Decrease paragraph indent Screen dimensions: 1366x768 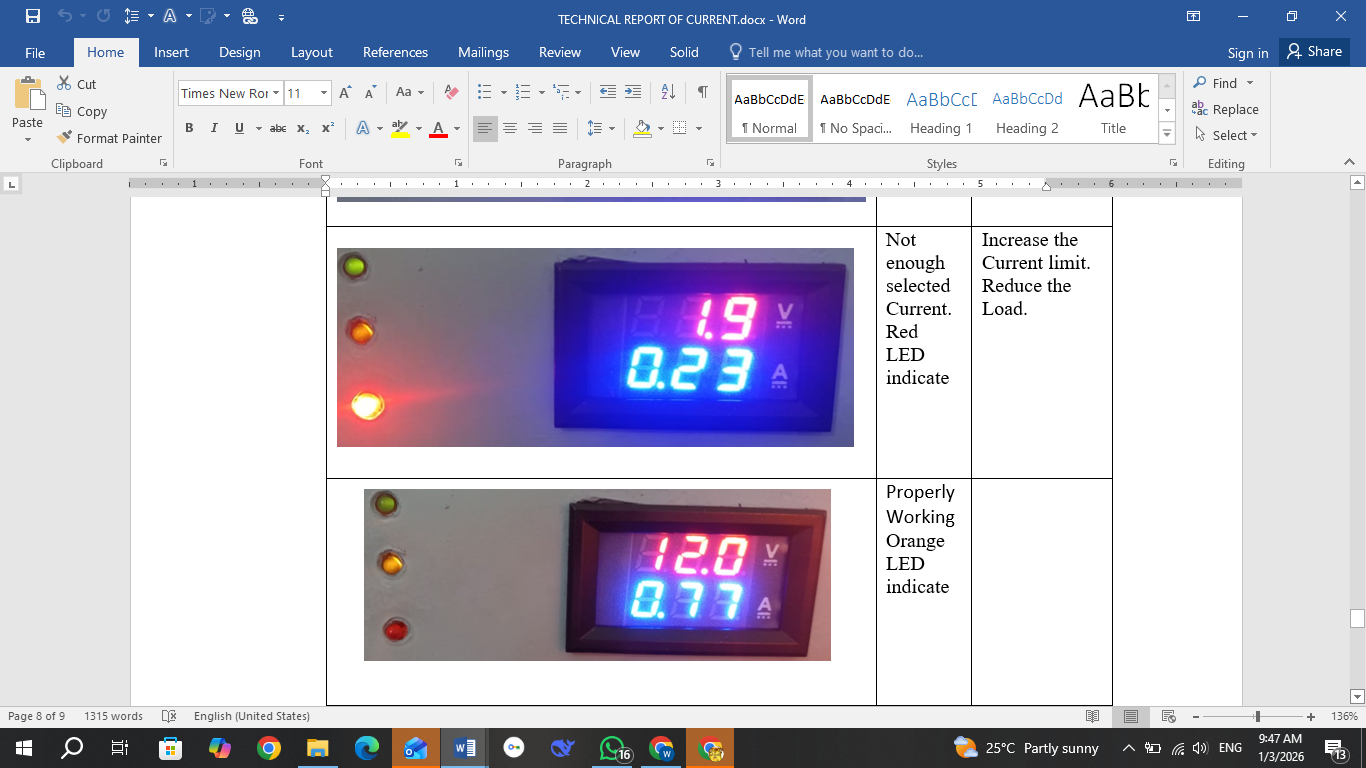coord(607,92)
